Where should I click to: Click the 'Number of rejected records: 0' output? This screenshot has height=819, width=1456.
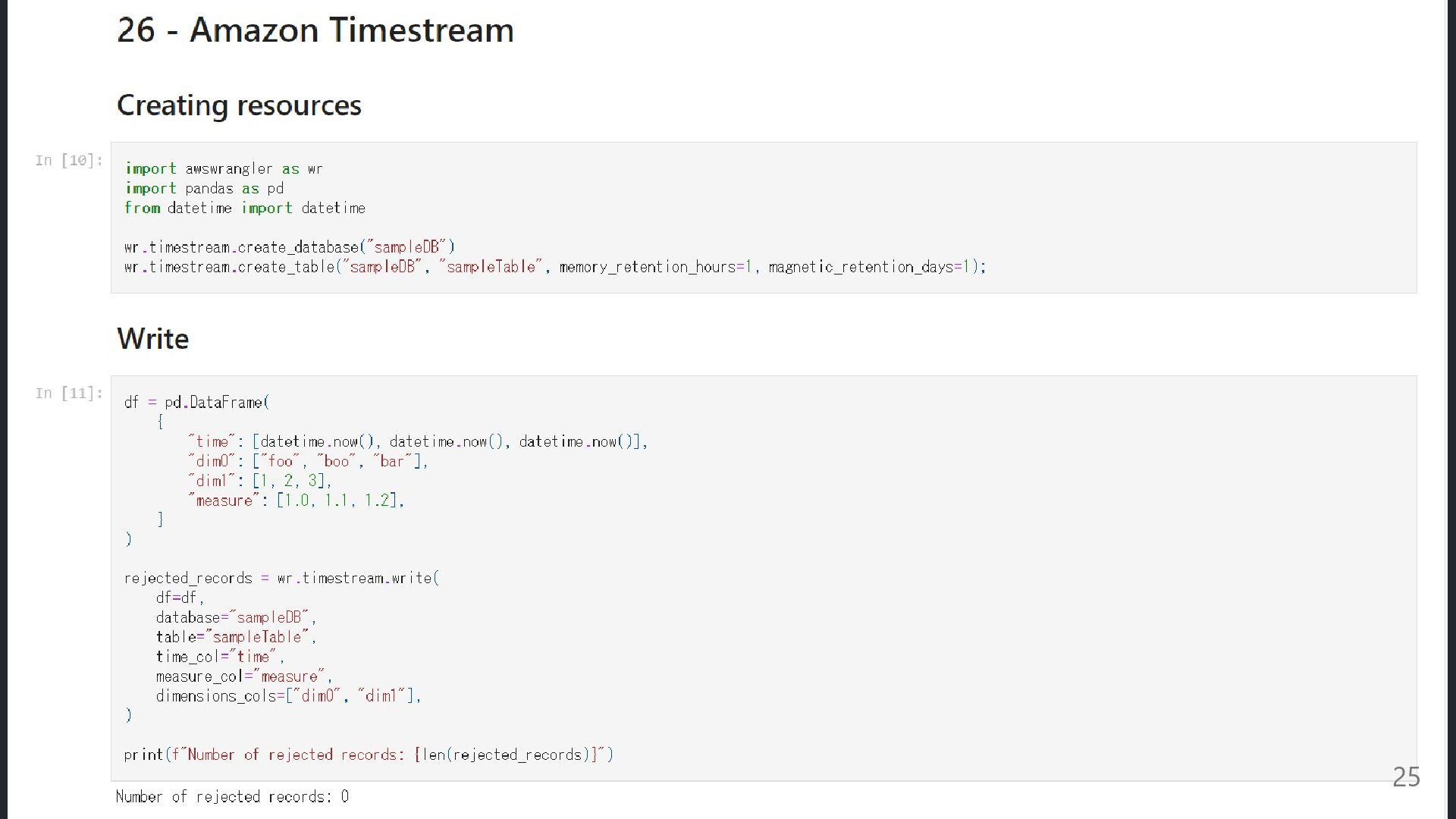tap(232, 796)
